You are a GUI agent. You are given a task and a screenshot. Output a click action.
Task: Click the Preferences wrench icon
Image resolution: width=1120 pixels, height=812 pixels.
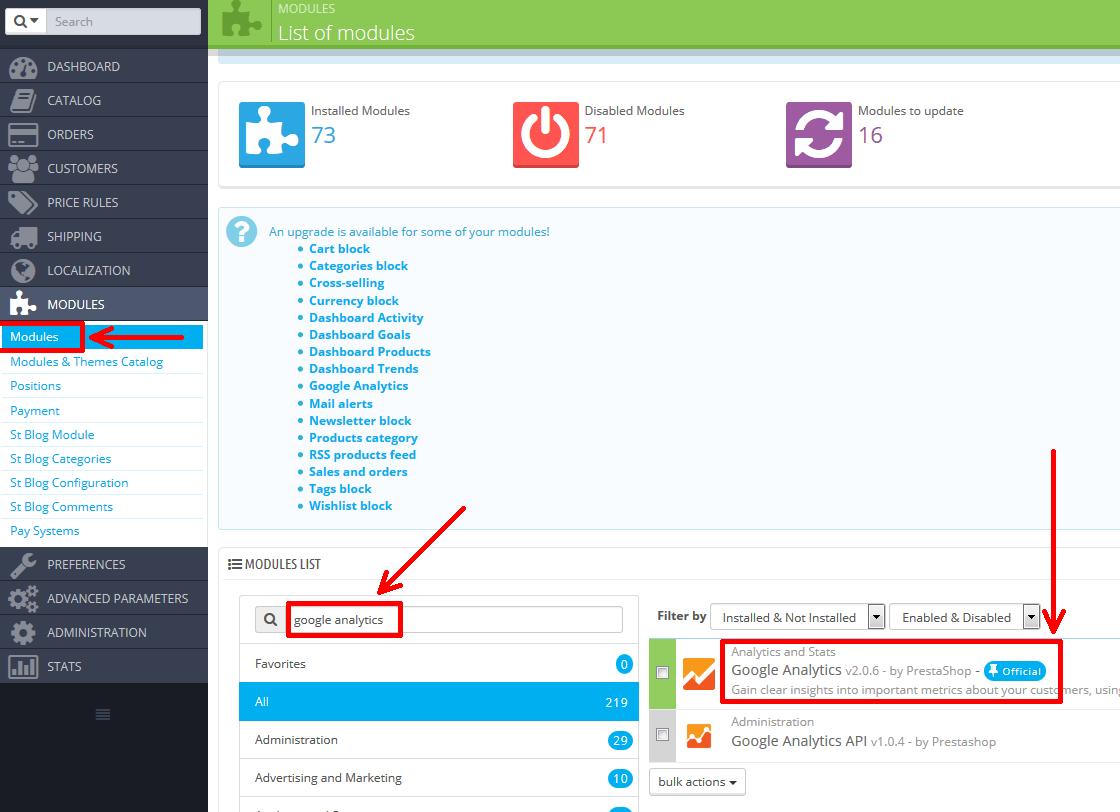[23, 565]
